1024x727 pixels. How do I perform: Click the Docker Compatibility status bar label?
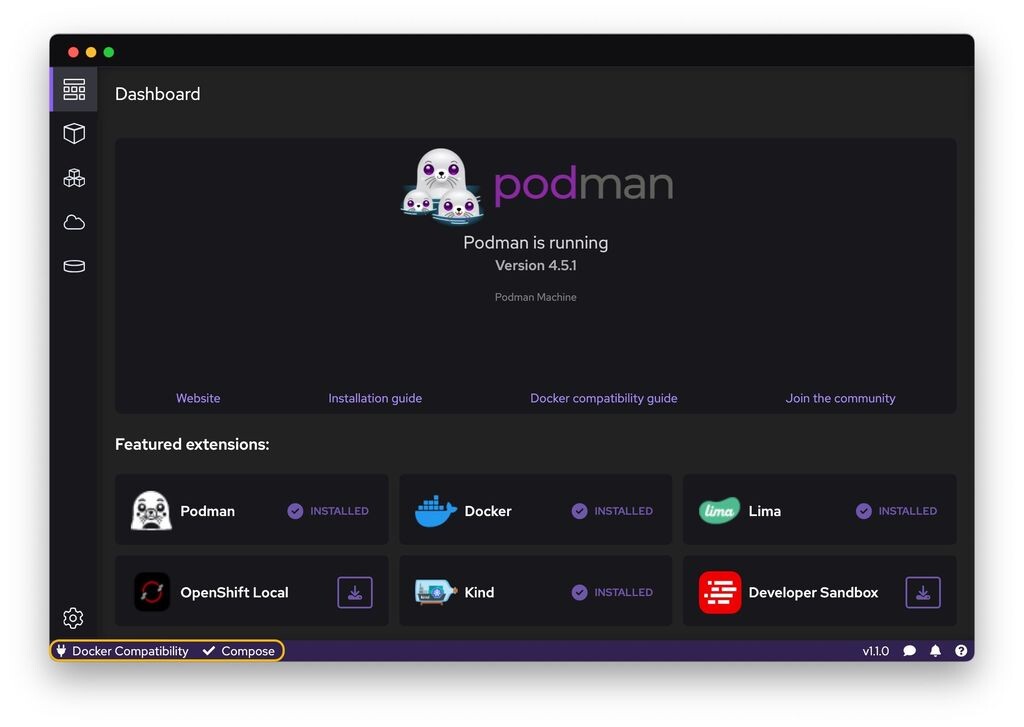click(130, 651)
